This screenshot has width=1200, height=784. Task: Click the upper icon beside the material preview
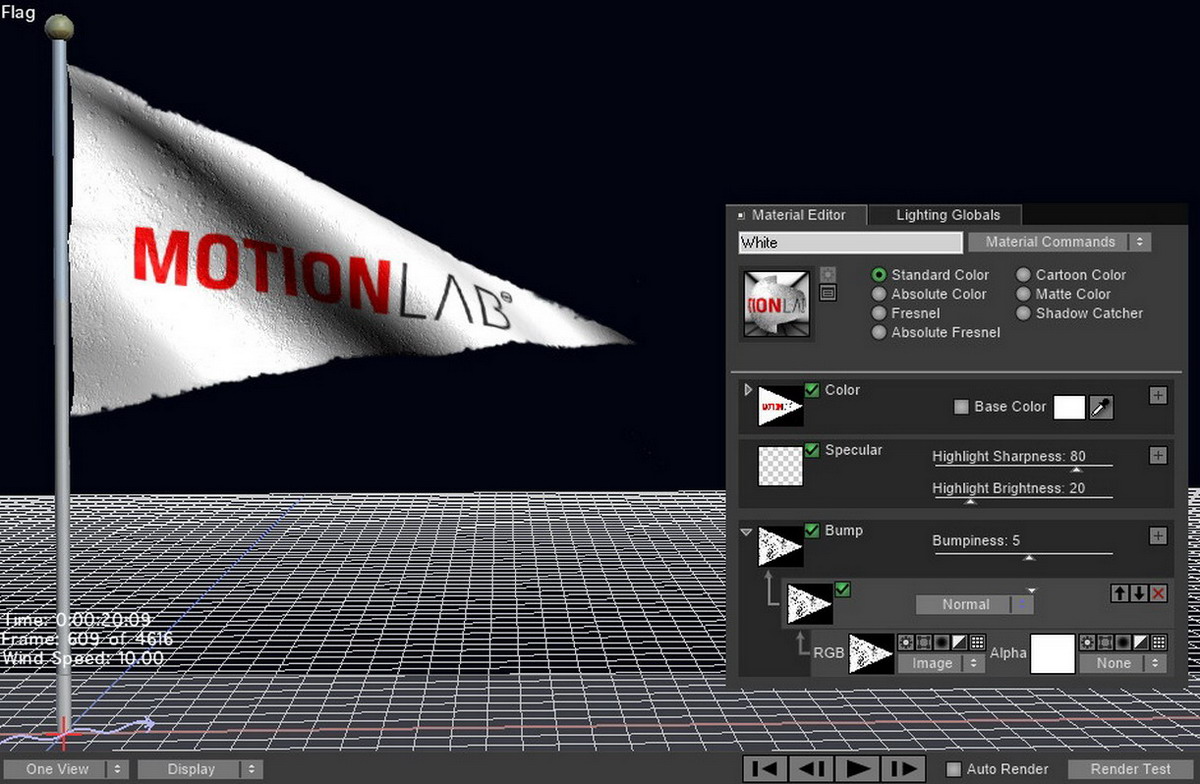[x=827, y=274]
